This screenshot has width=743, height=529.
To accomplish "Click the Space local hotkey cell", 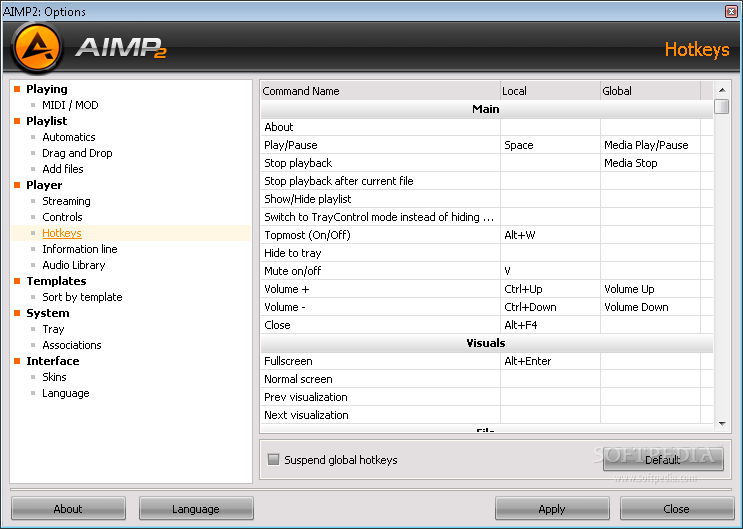I will [x=551, y=145].
